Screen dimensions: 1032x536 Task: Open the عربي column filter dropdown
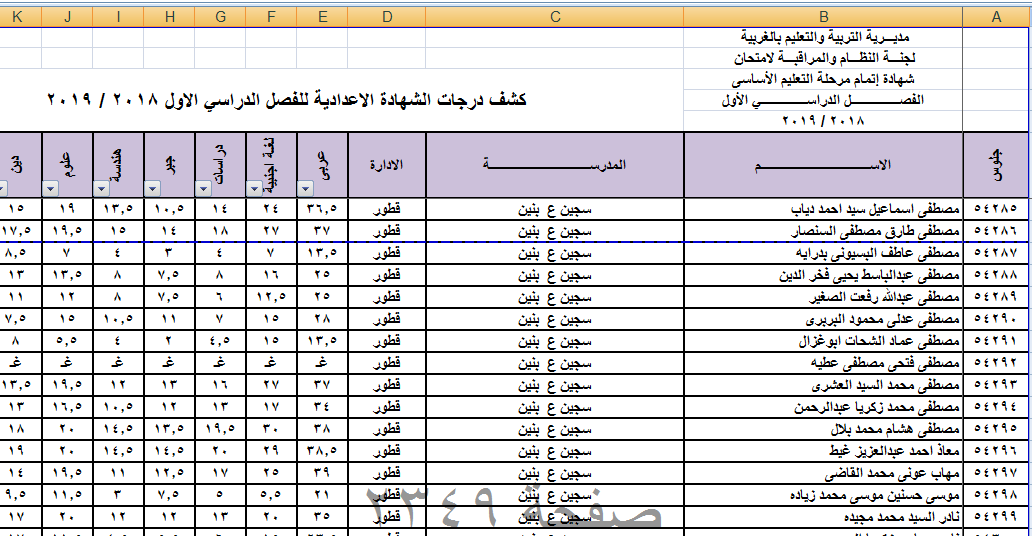[306, 188]
